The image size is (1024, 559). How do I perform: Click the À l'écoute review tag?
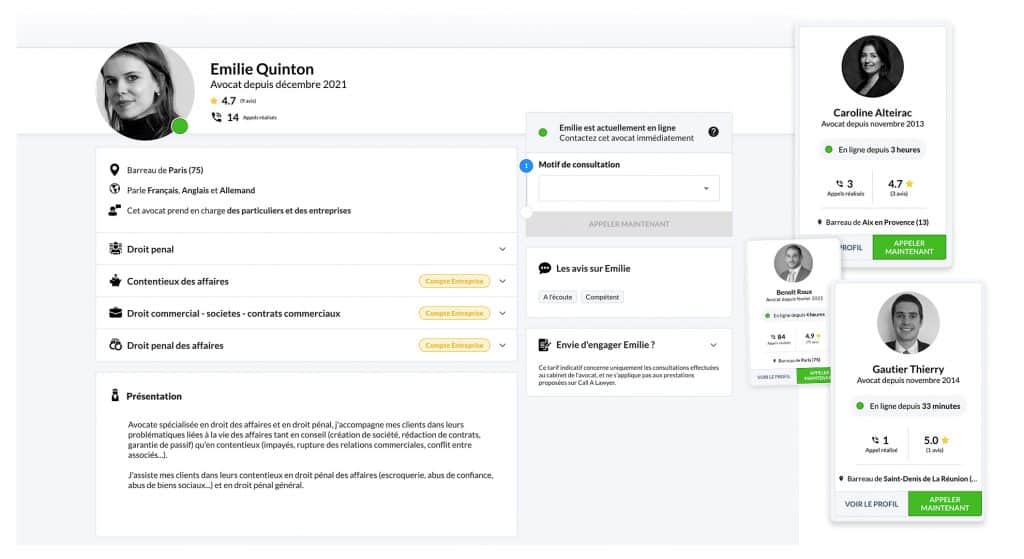(x=557, y=297)
